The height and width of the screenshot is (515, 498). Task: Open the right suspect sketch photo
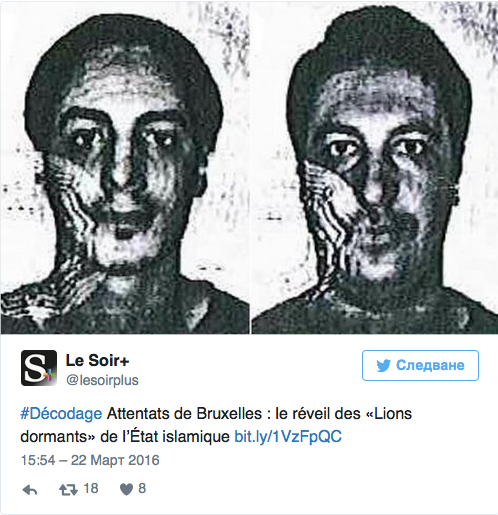point(374,168)
